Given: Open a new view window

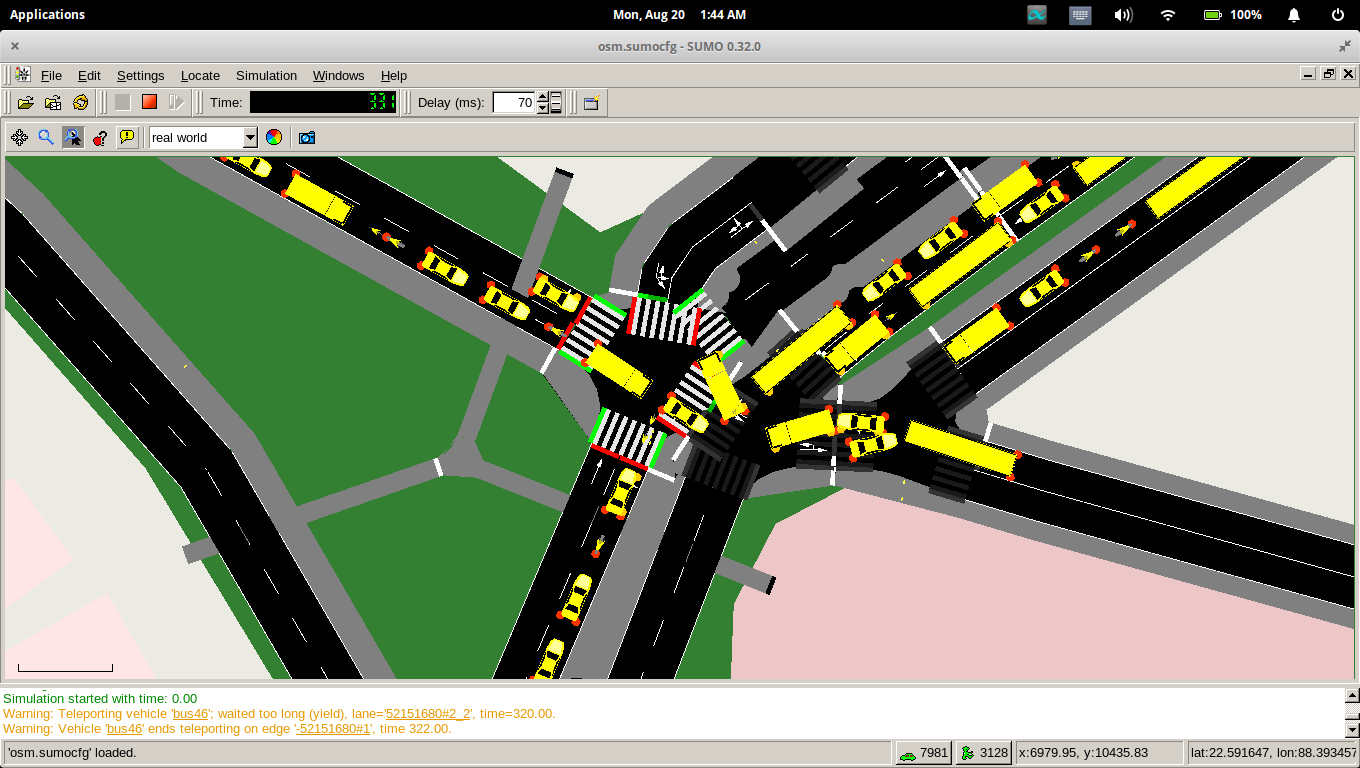Looking at the screenshot, I should point(589,102).
